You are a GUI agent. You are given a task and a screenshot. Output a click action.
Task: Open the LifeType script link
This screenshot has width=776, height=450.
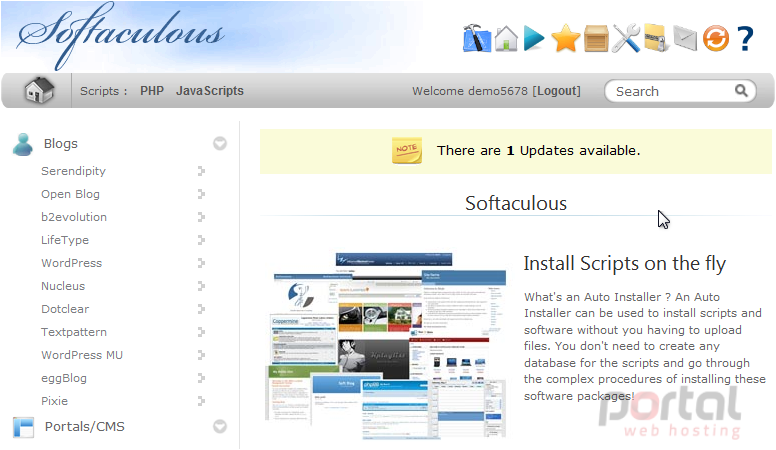tap(65, 240)
